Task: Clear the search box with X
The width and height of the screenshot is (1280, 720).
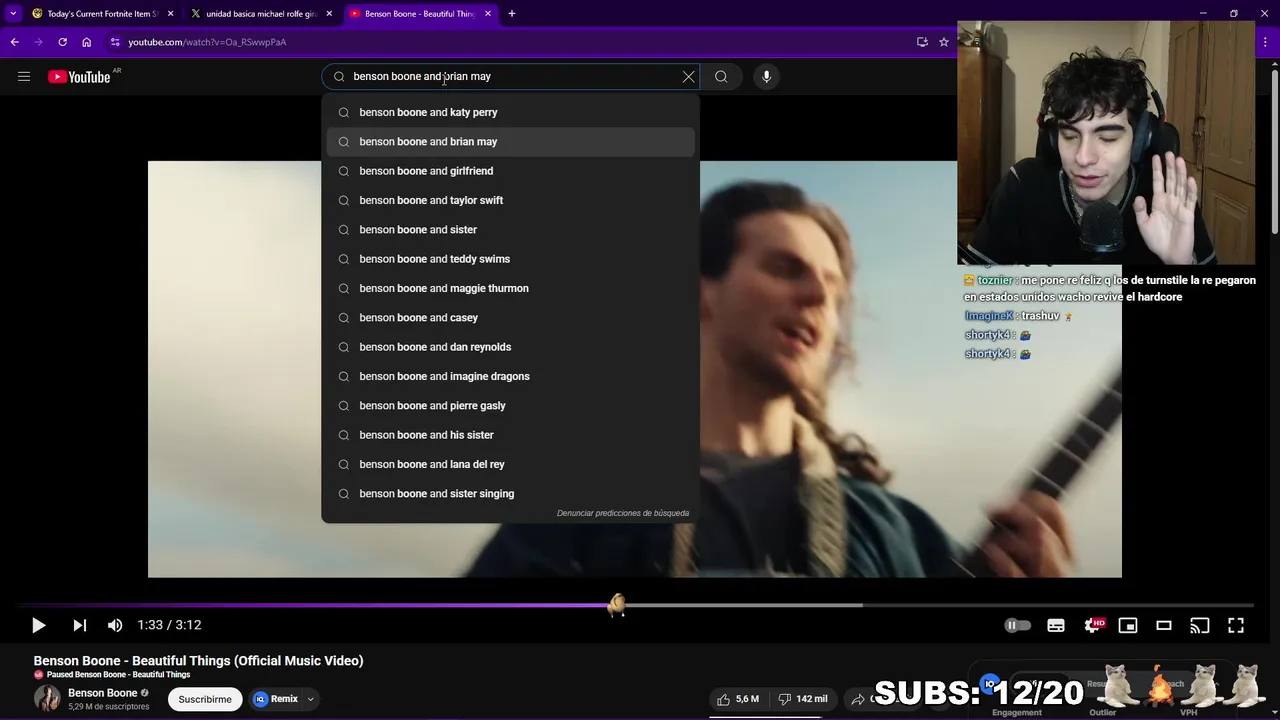Action: point(688,76)
